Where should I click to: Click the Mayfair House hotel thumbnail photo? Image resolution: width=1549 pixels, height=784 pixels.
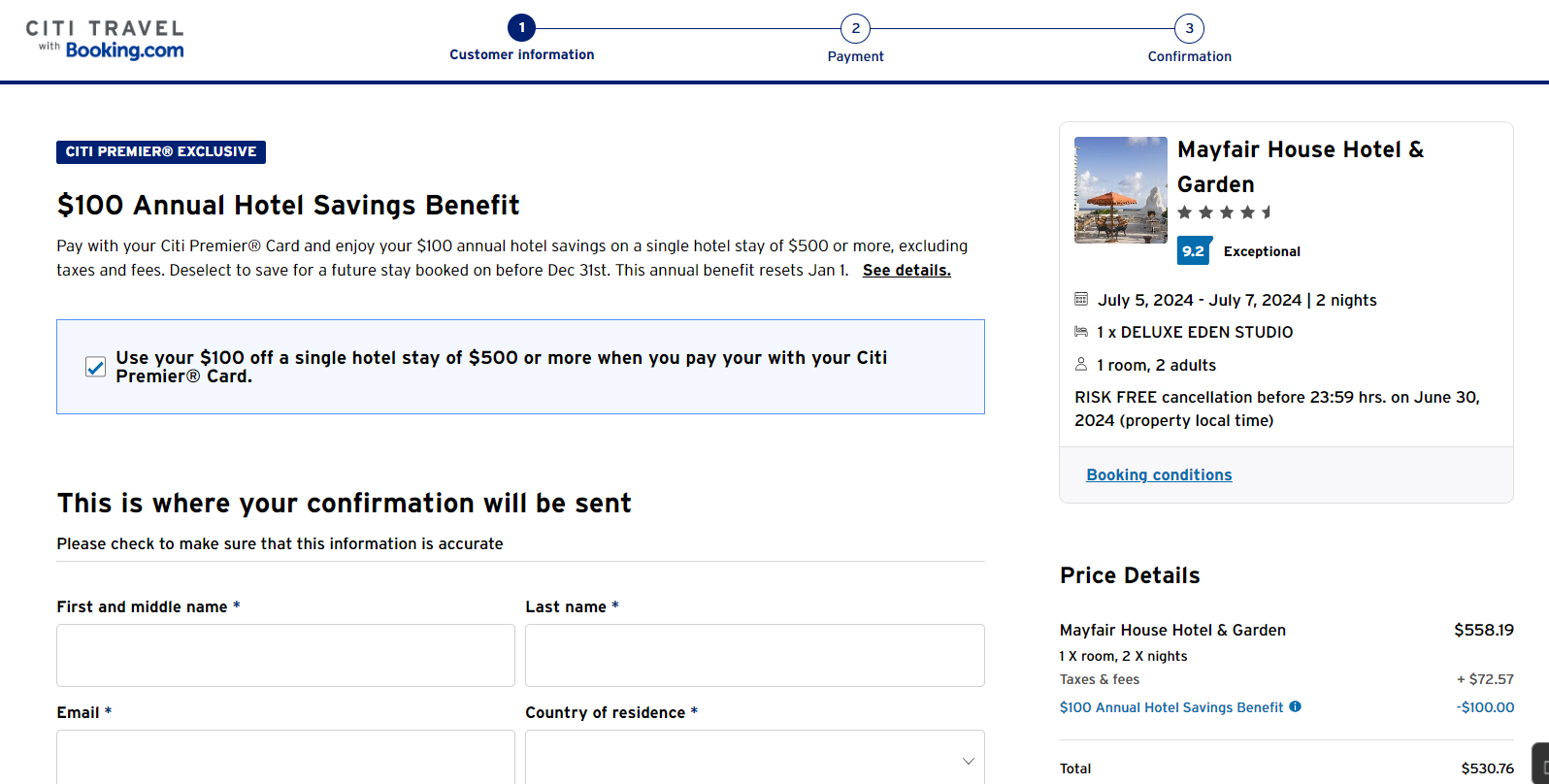[x=1121, y=190]
